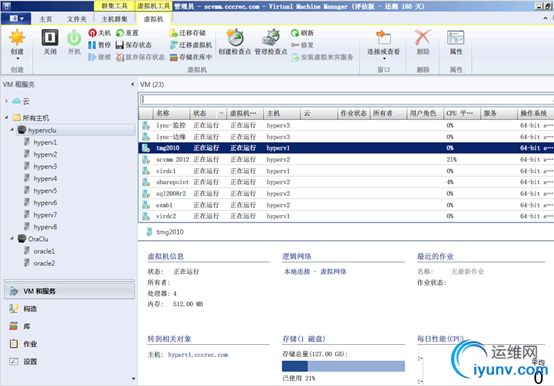Click 迁移存储 migrate storage
Viewport: 554px width, 386px height.
pyautogui.click(x=187, y=33)
